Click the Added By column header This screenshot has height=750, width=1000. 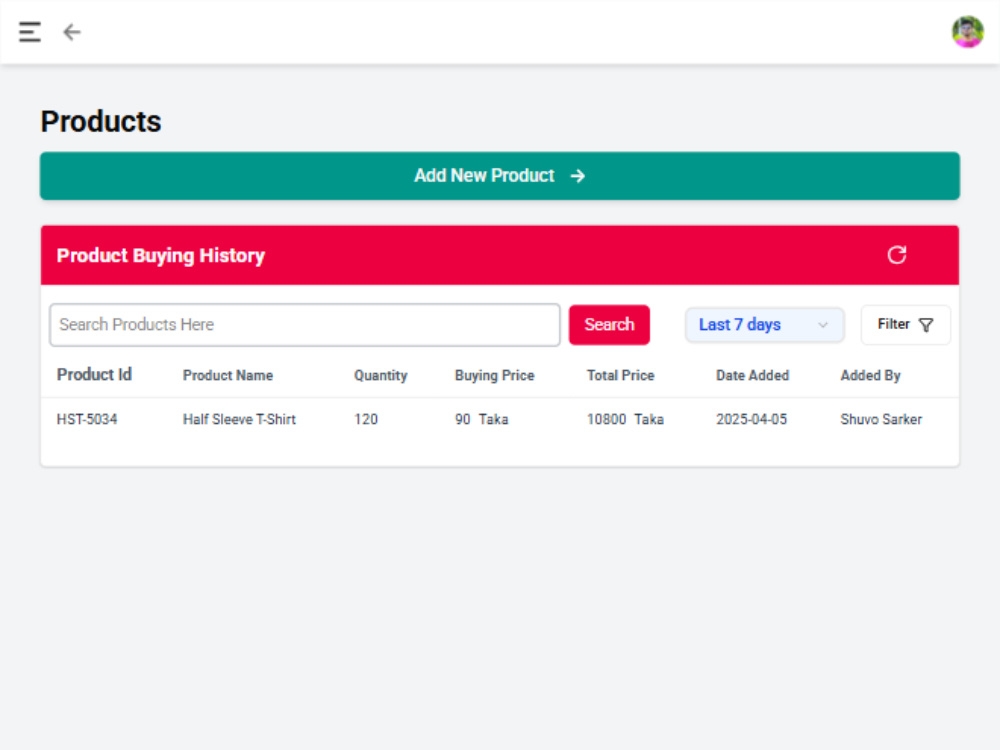pyautogui.click(x=871, y=376)
